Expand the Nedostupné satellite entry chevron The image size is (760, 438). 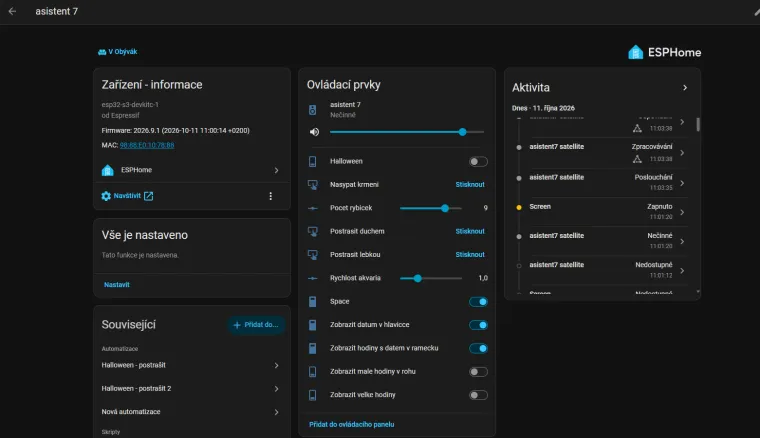point(682,270)
